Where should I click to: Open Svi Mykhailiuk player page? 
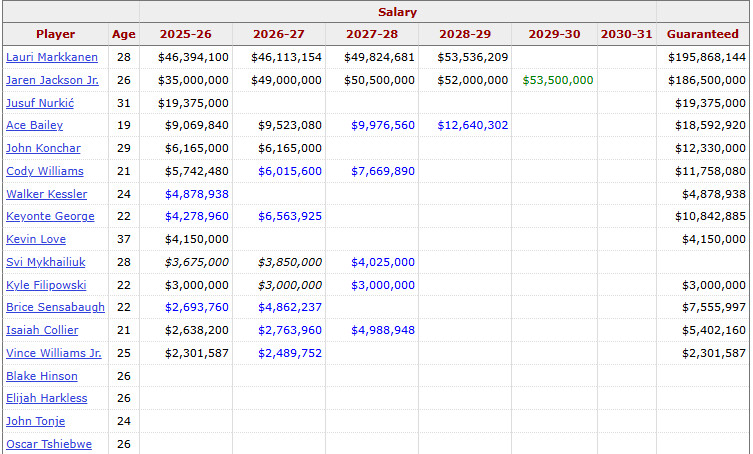(x=46, y=262)
